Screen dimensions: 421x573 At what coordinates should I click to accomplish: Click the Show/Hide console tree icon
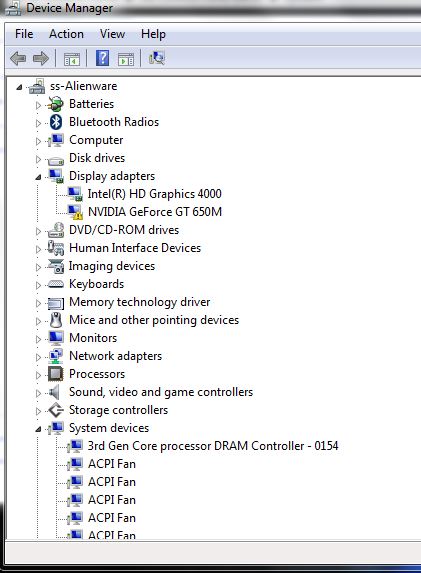(71, 59)
